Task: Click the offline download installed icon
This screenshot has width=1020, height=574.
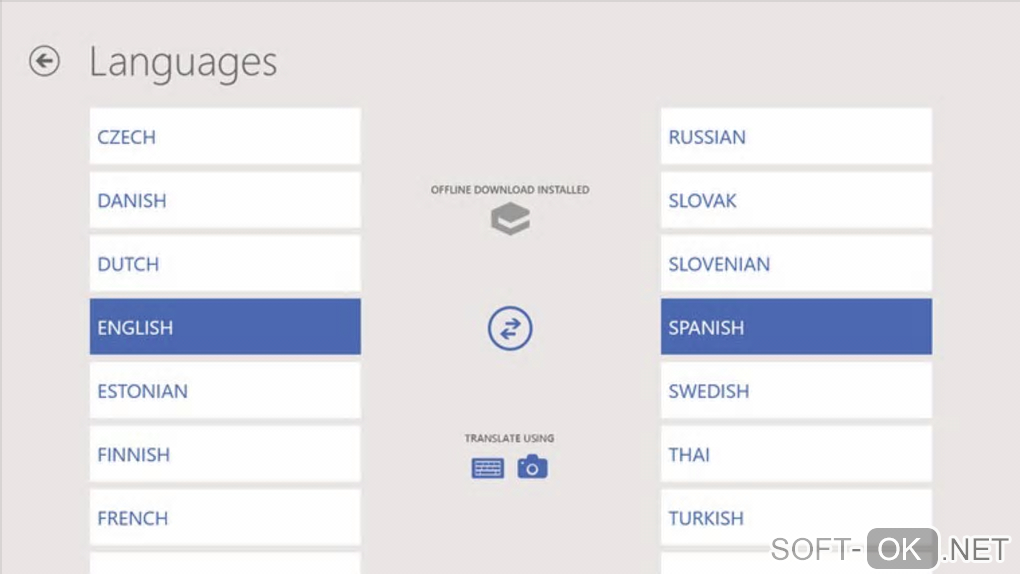Action: point(510,220)
